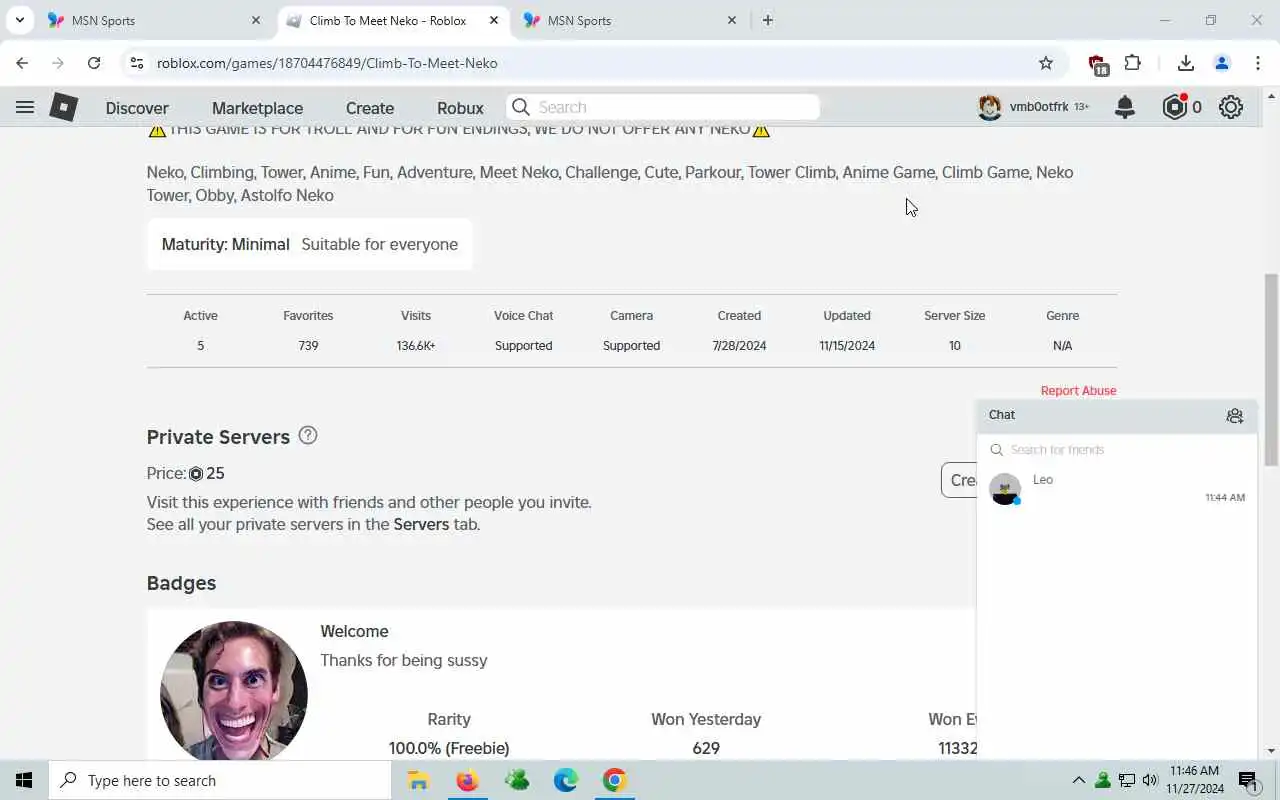Viewport: 1280px width, 800px height.
Task: Bookmark this page with the star icon
Action: [x=1046, y=63]
